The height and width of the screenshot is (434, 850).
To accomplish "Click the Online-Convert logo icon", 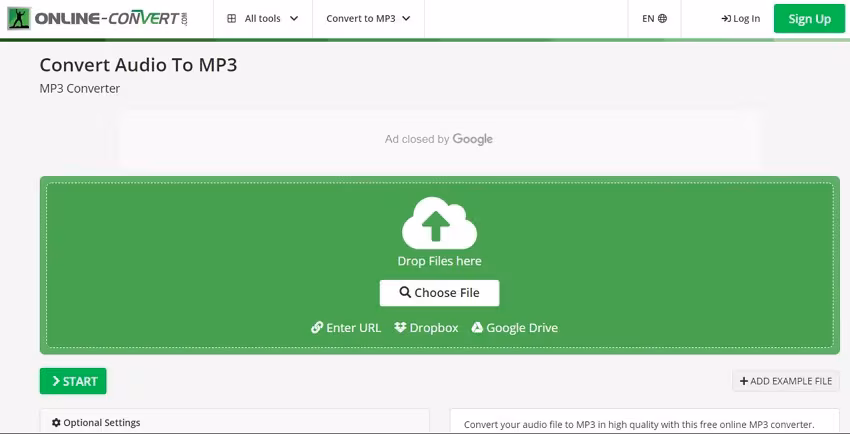I will click(x=18, y=18).
